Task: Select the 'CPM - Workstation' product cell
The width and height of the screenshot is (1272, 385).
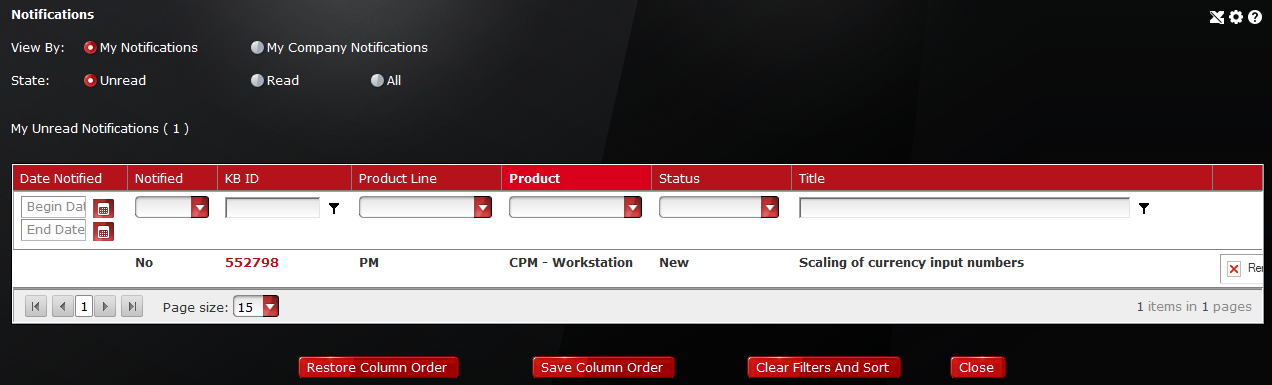Action: click(x=571, y=263)
